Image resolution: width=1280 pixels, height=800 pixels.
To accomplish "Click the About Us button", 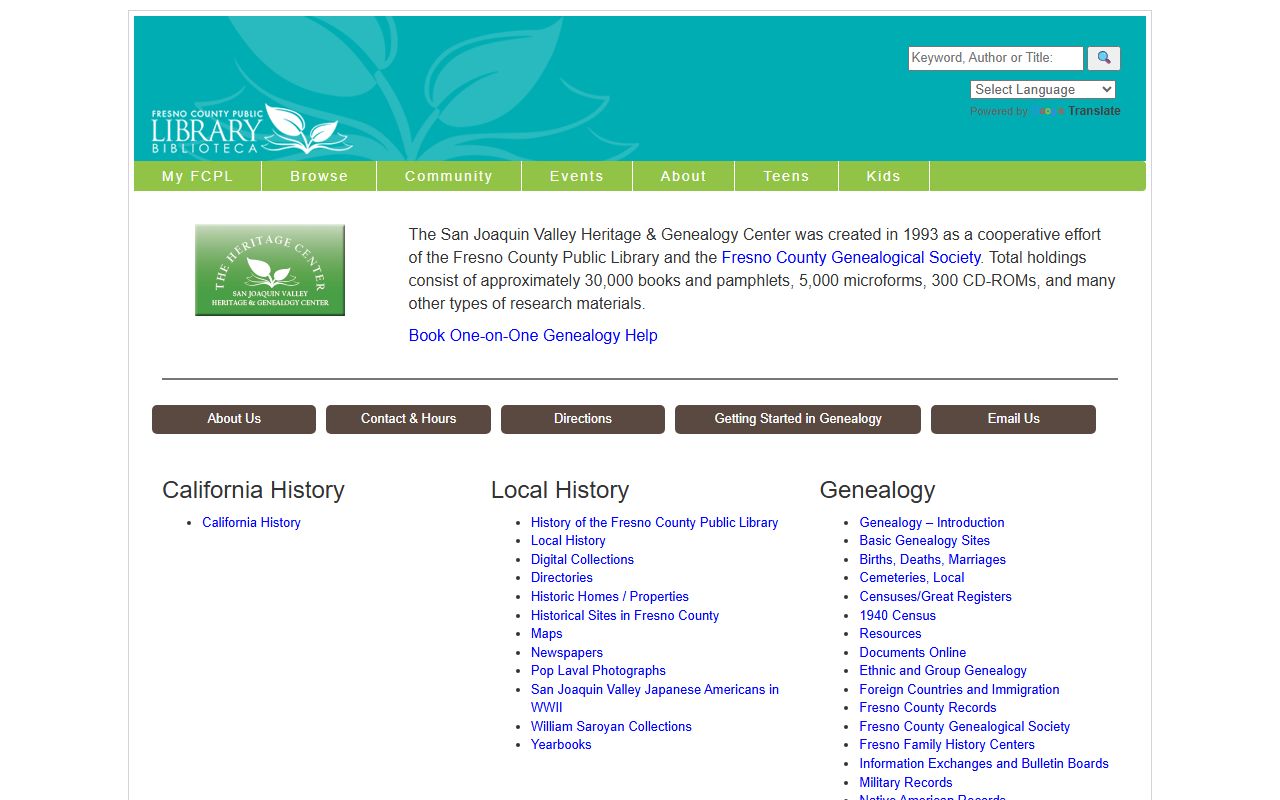I will coord(234,419).
